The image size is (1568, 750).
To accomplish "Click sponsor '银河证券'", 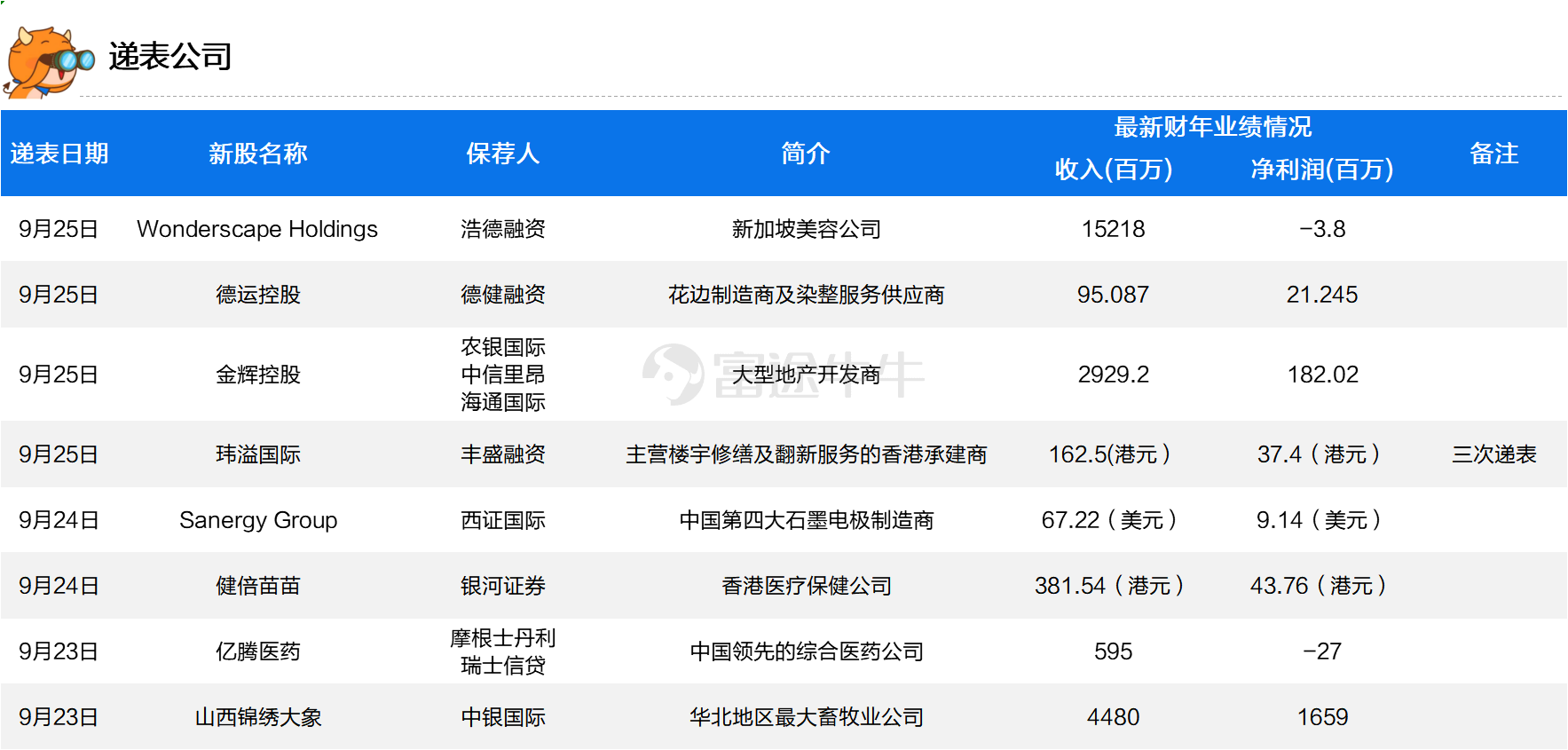I will [x=503, y=586].
